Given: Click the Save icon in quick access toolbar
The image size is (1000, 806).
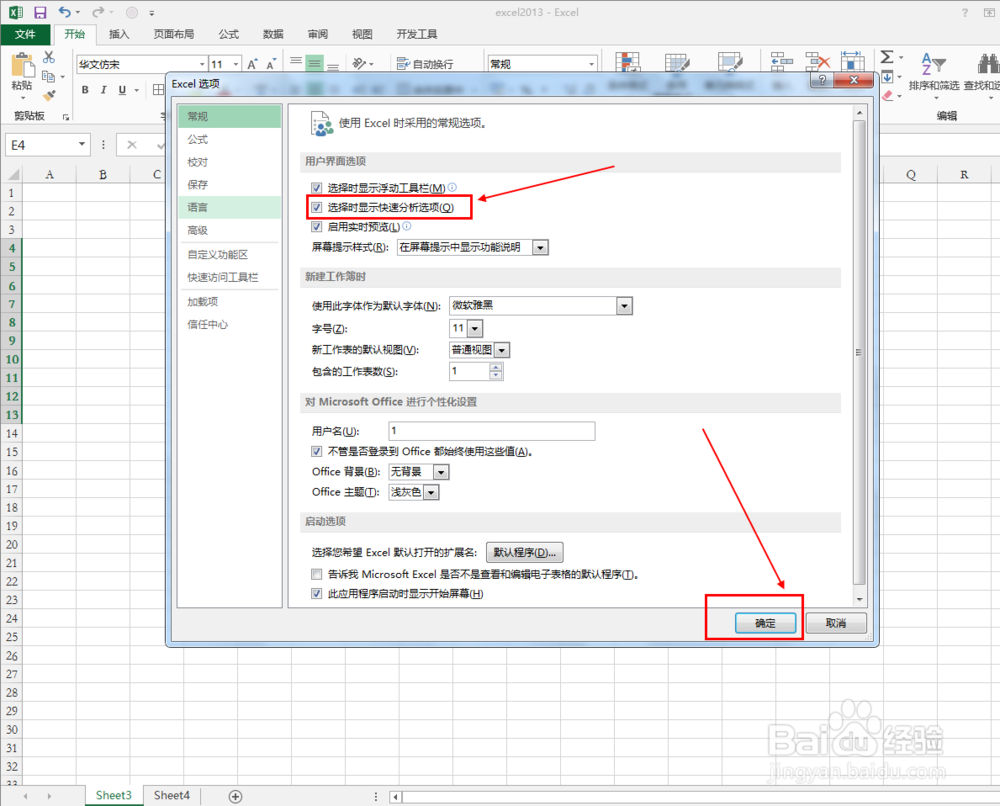Looking at the screenshot, I should (40, 12).
